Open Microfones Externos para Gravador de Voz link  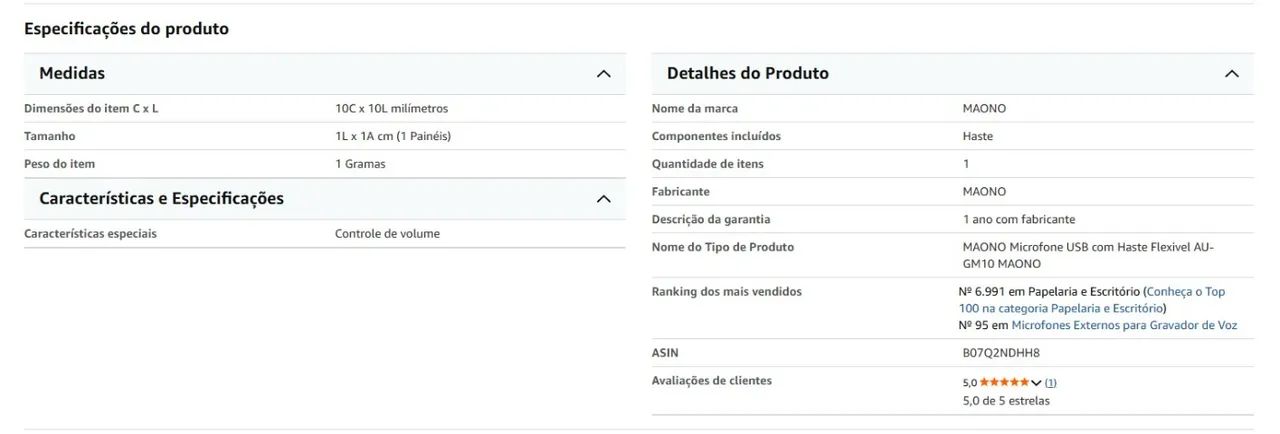click(x=1124, y=325)
